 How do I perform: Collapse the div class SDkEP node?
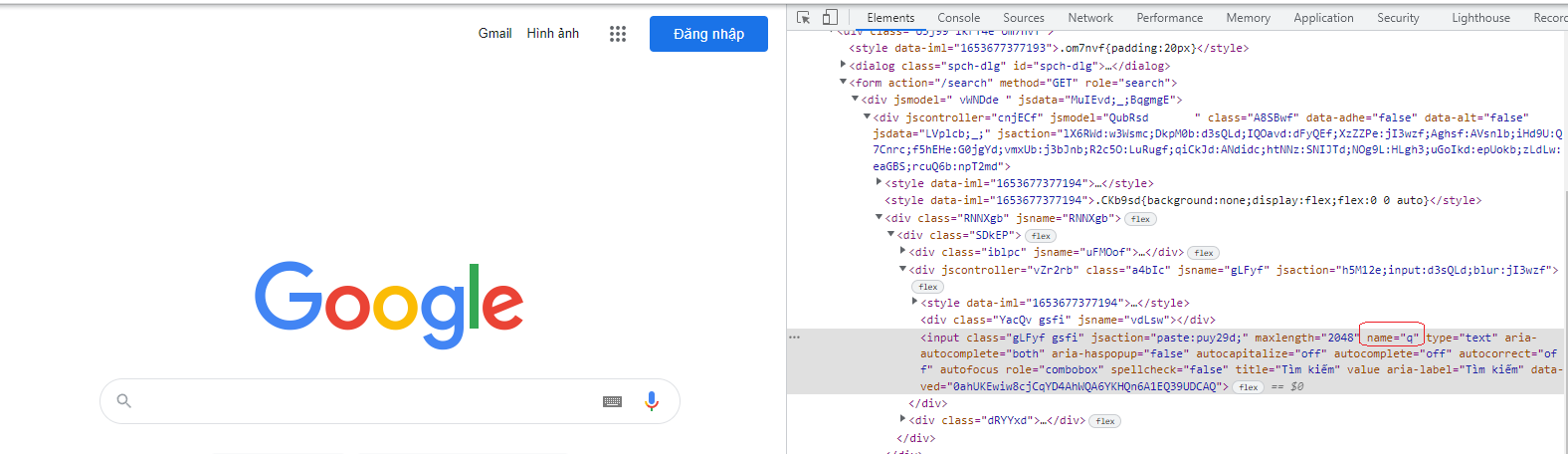point(890,234)
